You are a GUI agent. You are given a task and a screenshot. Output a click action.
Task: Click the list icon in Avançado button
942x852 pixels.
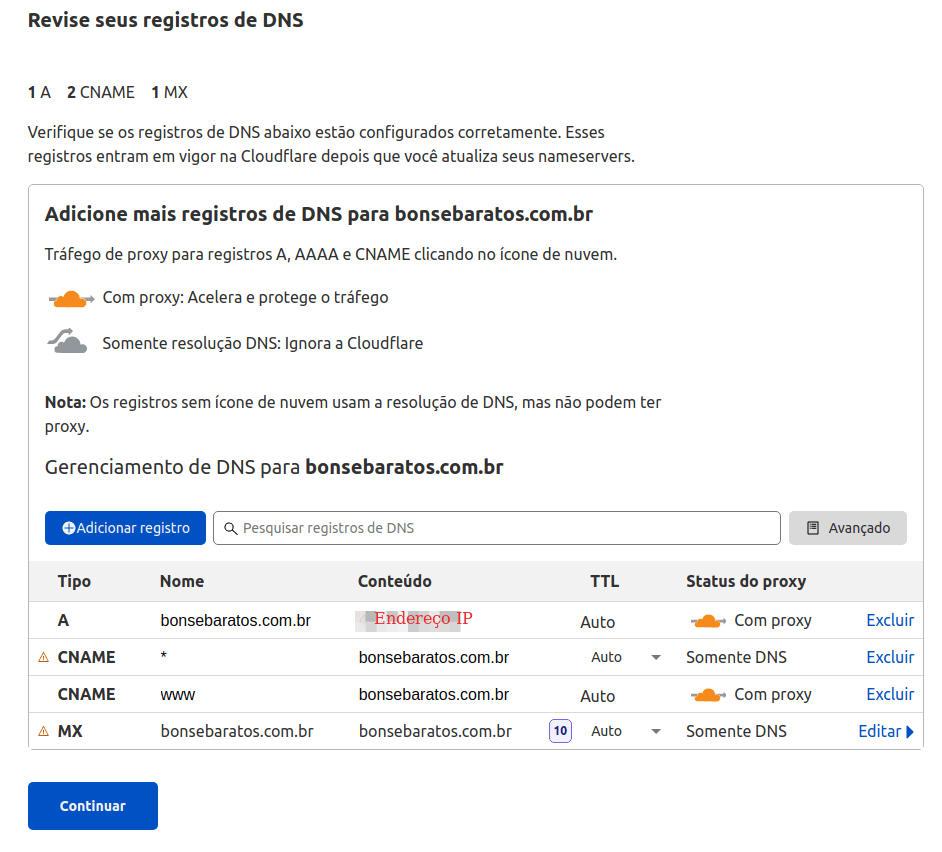[812, 528]
